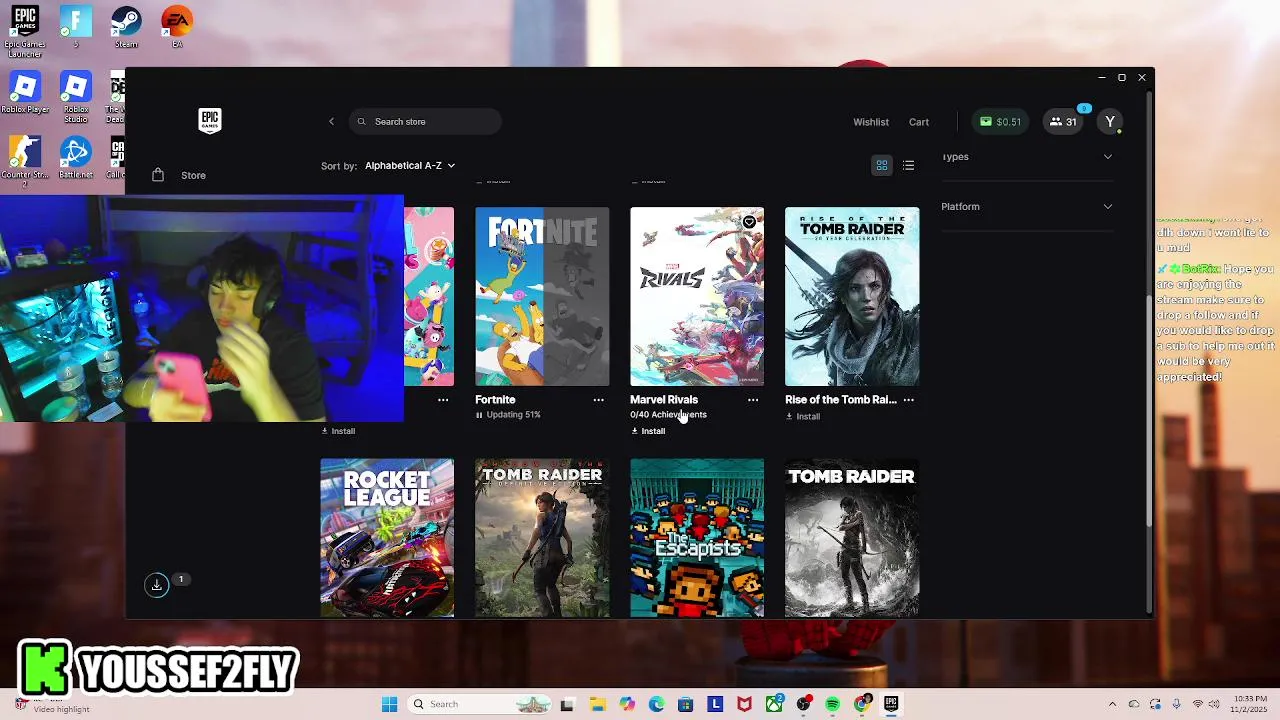1280x720 pixels.
Task: Open Spotify from the taskbar
Action: pyautogui.click(x=833, y=704)
